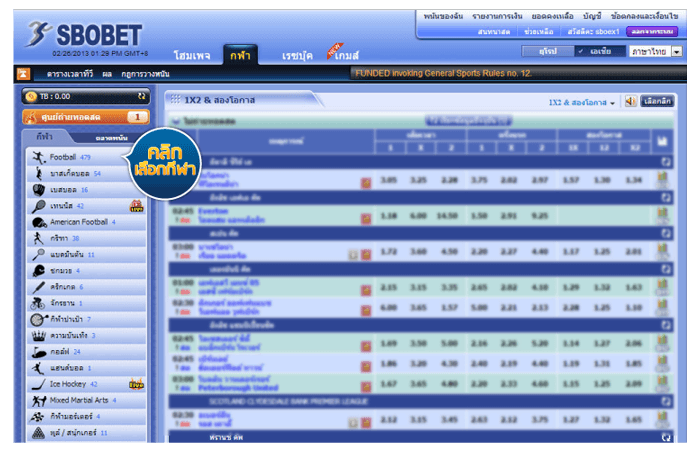Image resolution: width=700 pixels, height=450 pixels.
Task: Open the basketball (บาสเก็ตบอล) sport
Action: 87,173
